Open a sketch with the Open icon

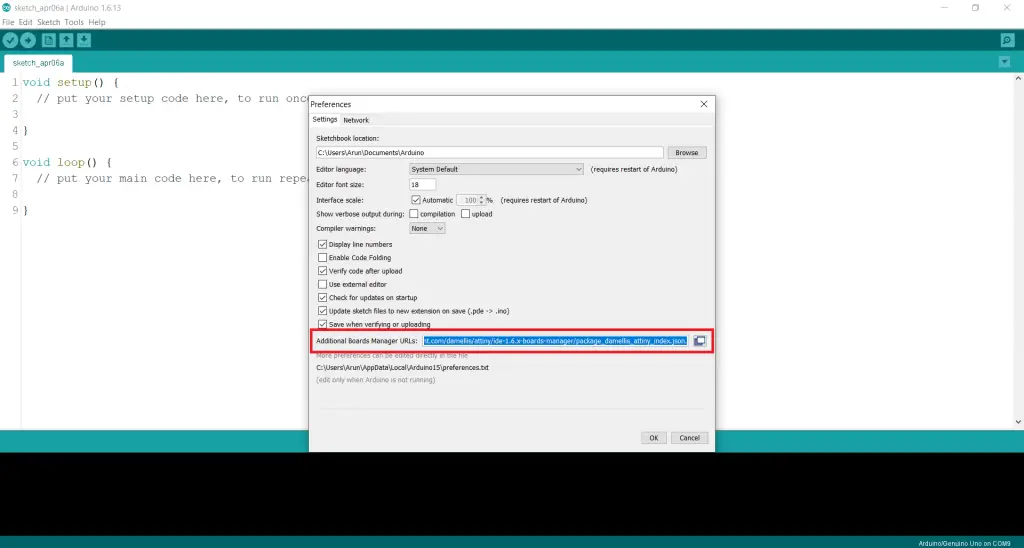pyautogui.click(x=66, y=40)
